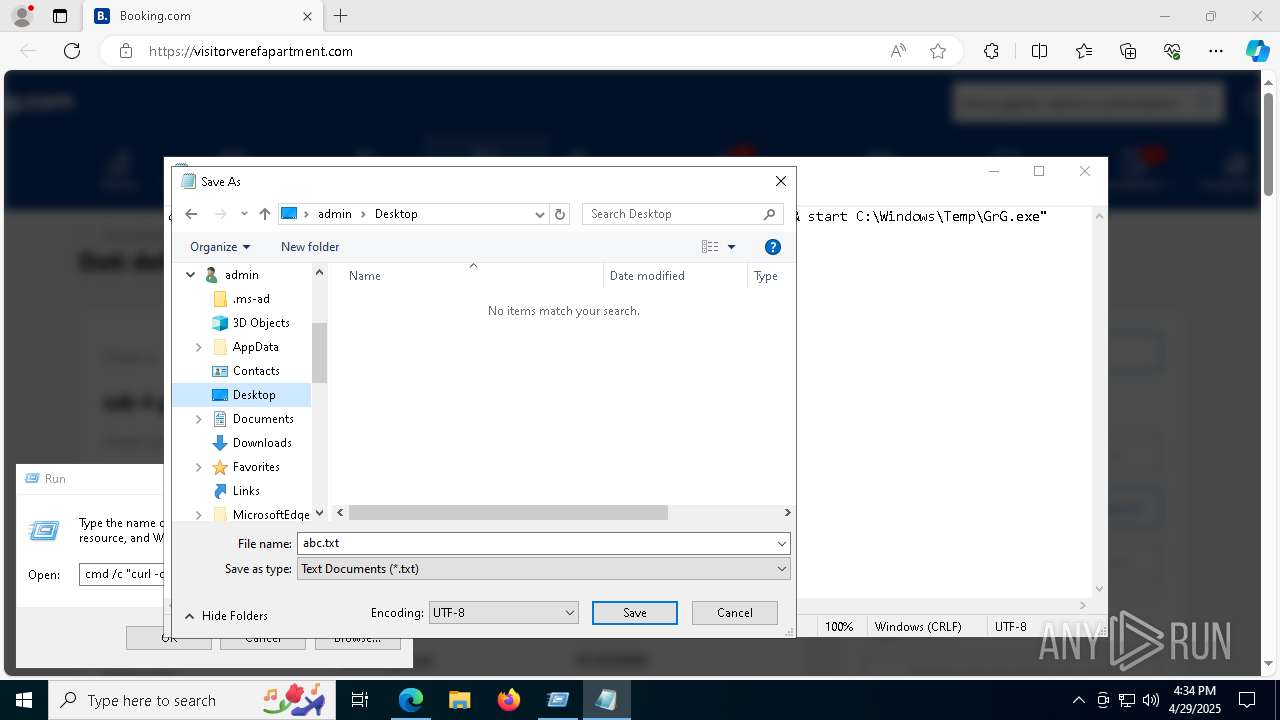Sort by Name column header
The width and height of the screenshot is (1280, 720).
365,276
